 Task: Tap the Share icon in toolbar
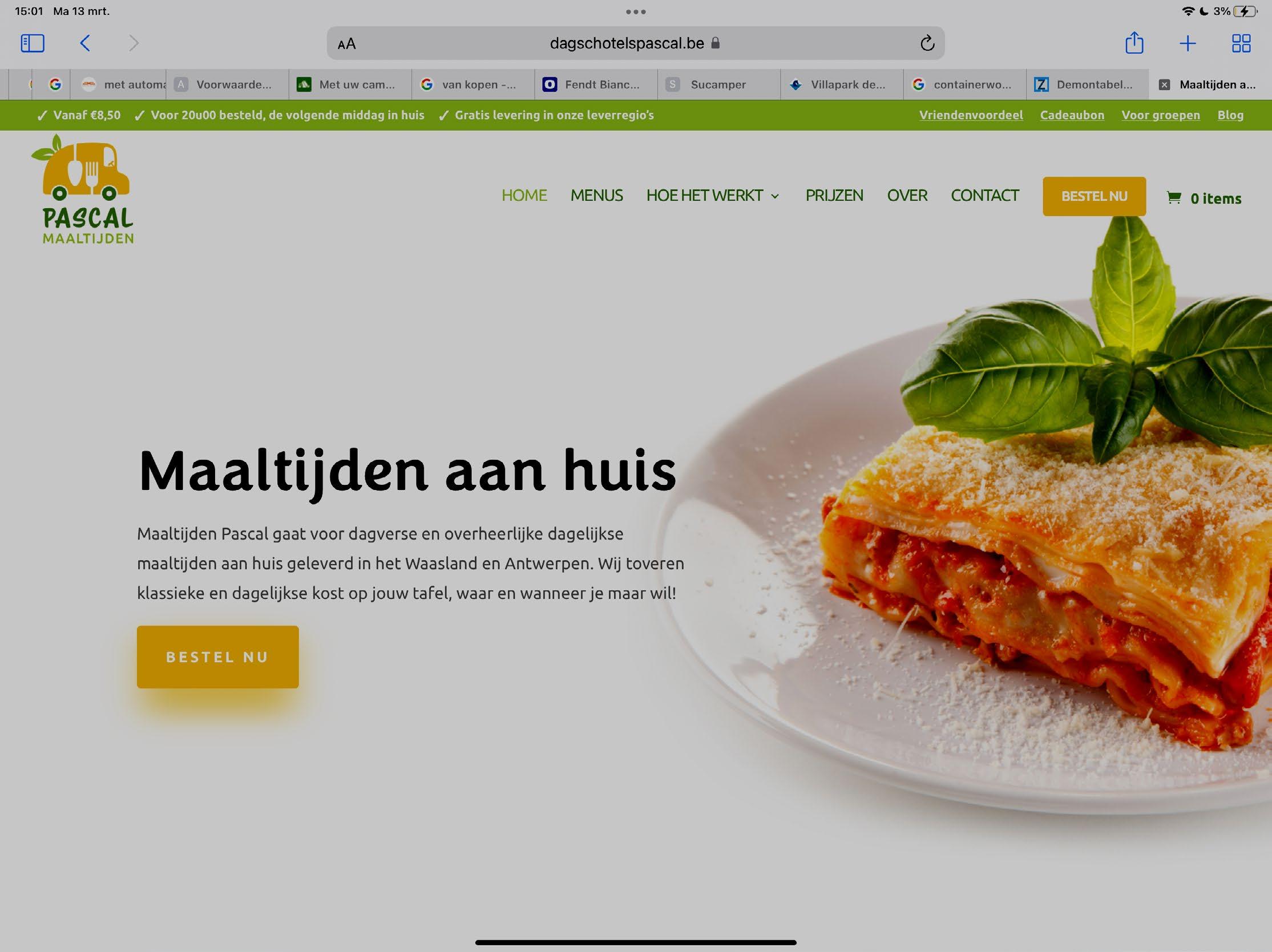tap(1134, 43)
